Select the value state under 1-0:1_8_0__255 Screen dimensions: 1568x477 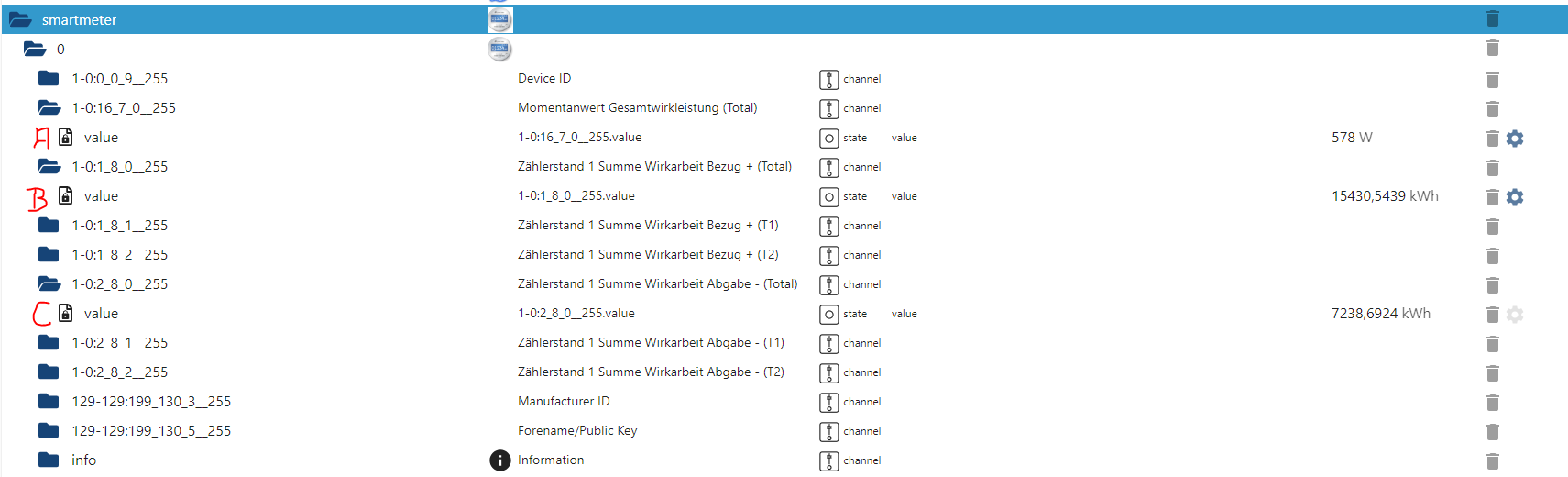tap(101, 196)
